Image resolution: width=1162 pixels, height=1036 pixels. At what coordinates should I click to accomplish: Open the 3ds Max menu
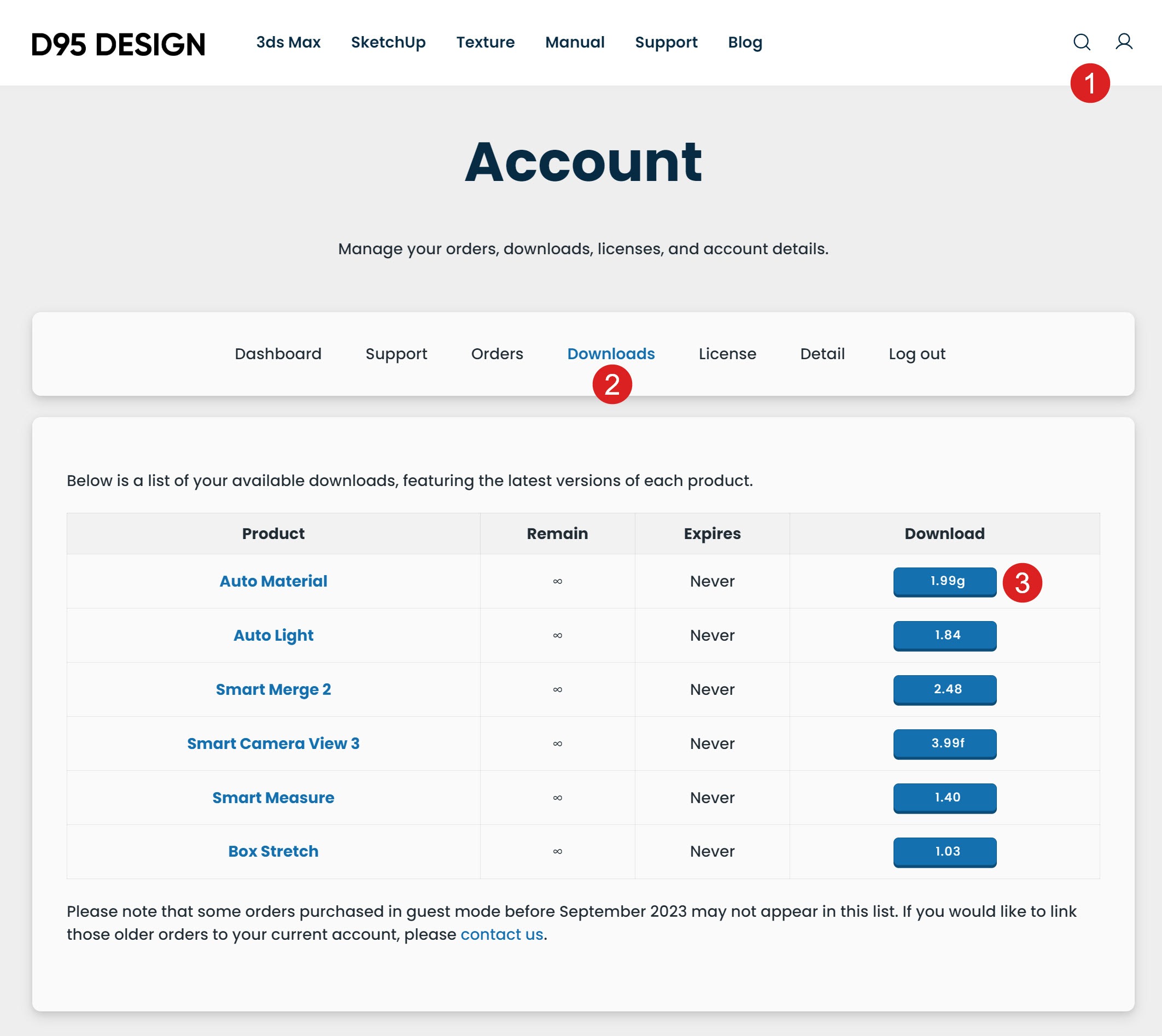(x=288, y=42)
